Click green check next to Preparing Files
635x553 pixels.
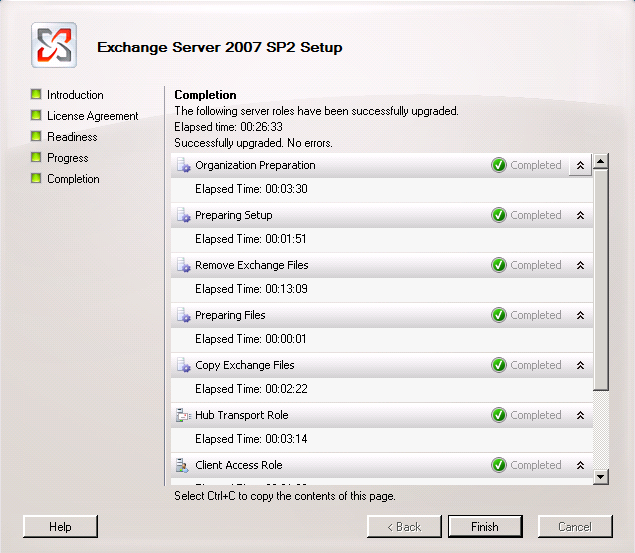pos(499,315)
